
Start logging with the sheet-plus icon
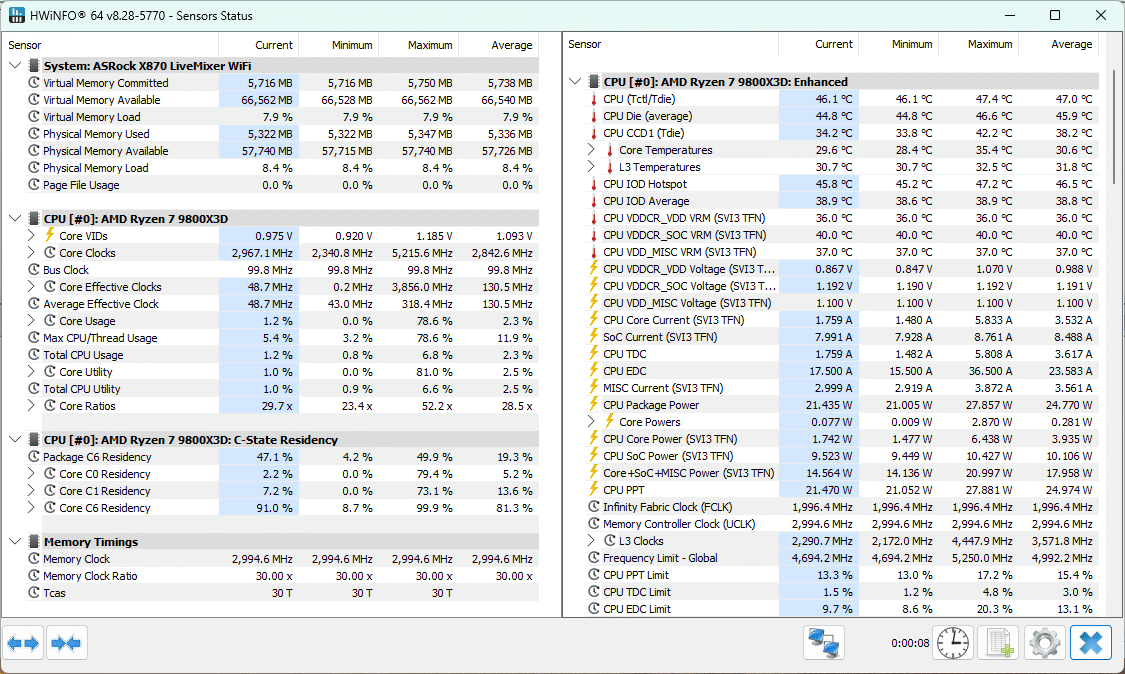pos(999,642)
